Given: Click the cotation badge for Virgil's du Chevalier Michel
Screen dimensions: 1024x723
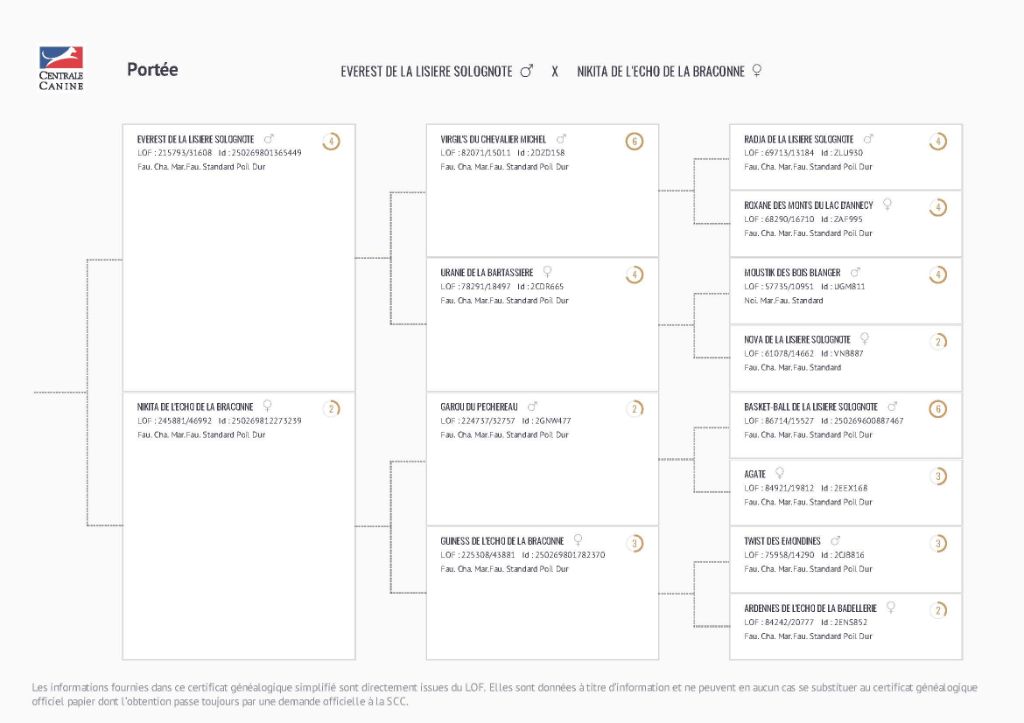Looking at the screenshot, I should point(634,141).
